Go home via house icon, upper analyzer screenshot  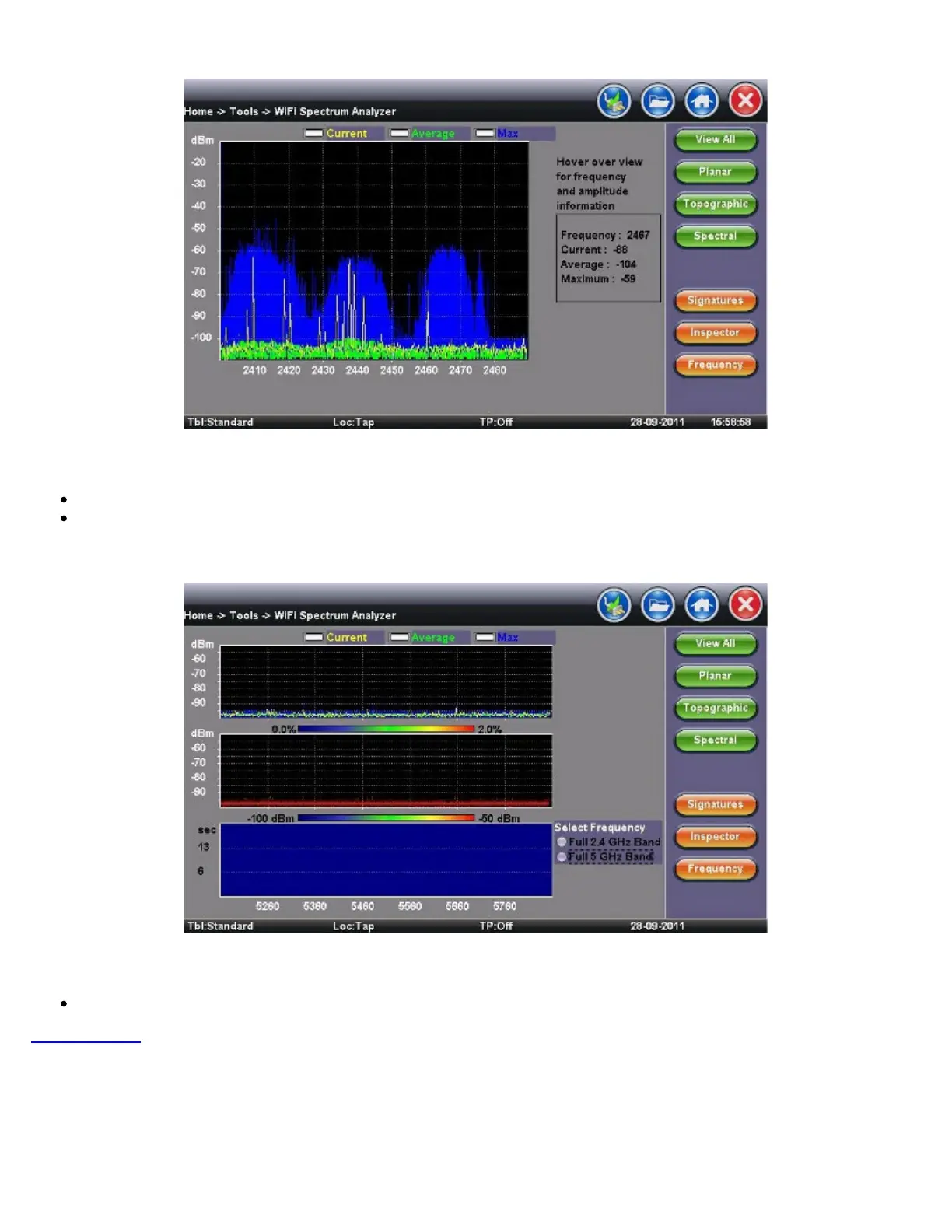[702, 101]
